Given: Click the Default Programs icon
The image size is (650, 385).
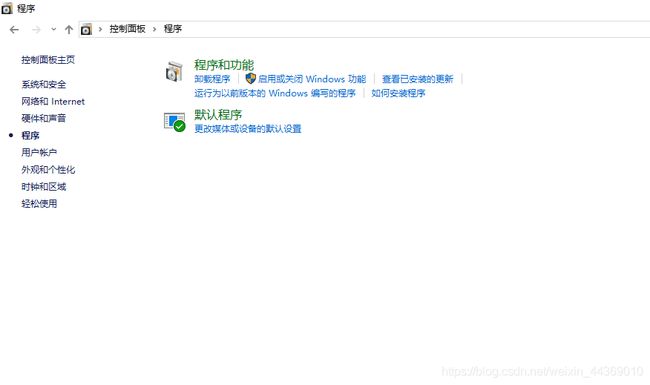Looking at the screenshot, I should point(175,122).
